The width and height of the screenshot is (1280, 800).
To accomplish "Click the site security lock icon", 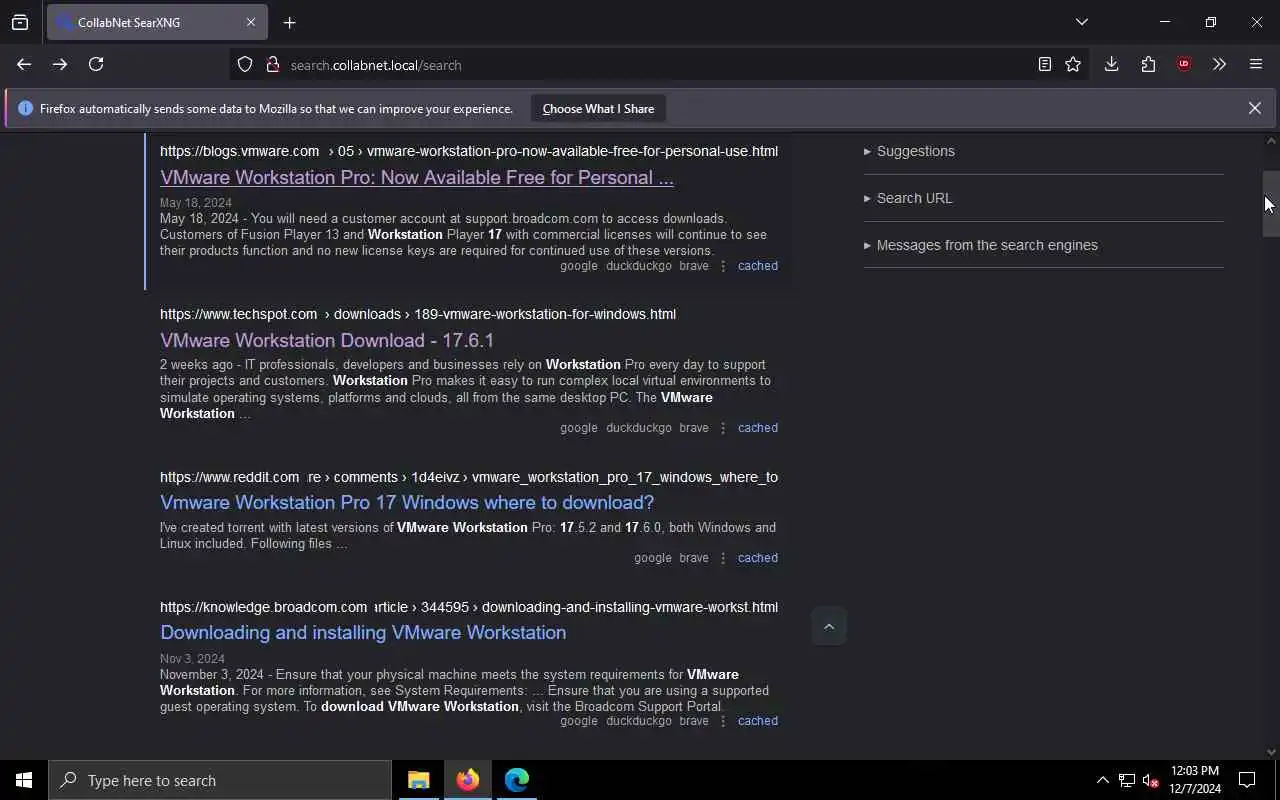I will [272, 64].
